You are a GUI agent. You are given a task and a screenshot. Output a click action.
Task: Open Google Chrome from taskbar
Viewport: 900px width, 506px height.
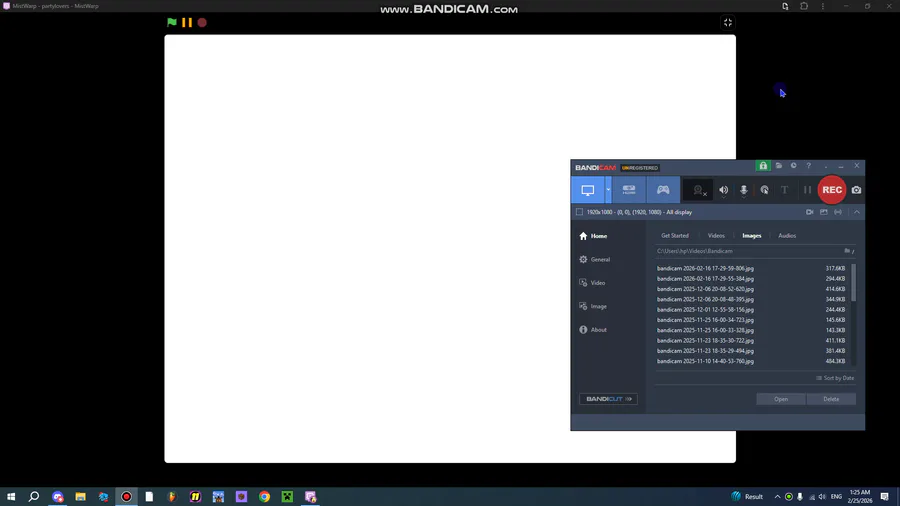pos(264,496)
